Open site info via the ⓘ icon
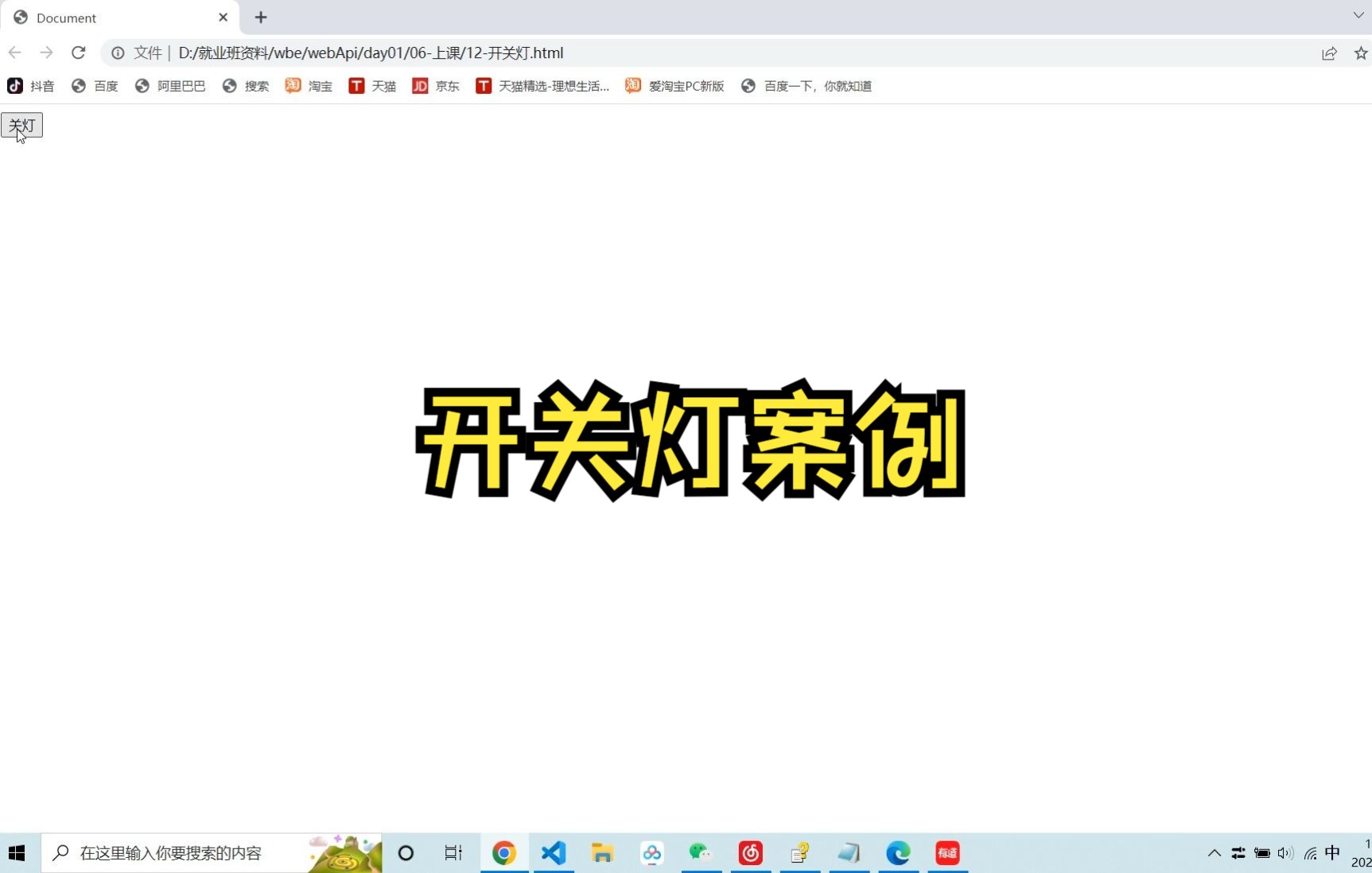 (118, 53)
